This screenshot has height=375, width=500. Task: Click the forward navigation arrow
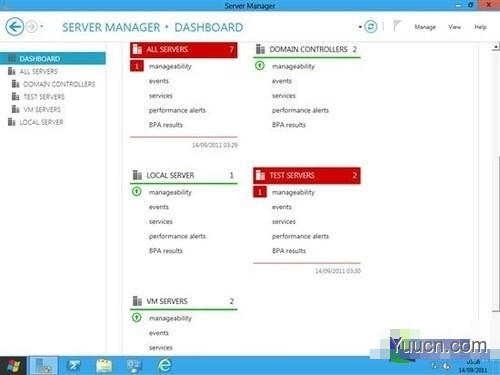click(32, 27)
